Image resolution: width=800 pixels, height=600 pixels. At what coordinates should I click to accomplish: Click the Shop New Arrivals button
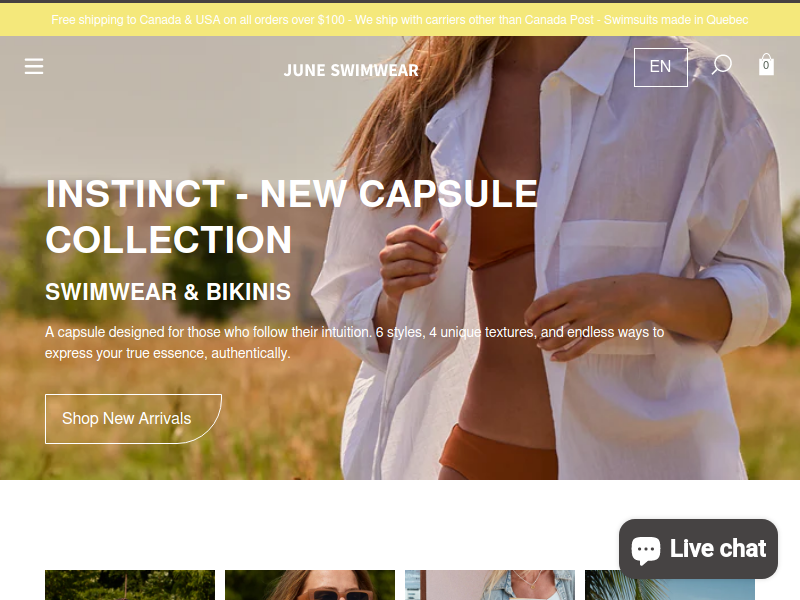[x=133, y=419]
